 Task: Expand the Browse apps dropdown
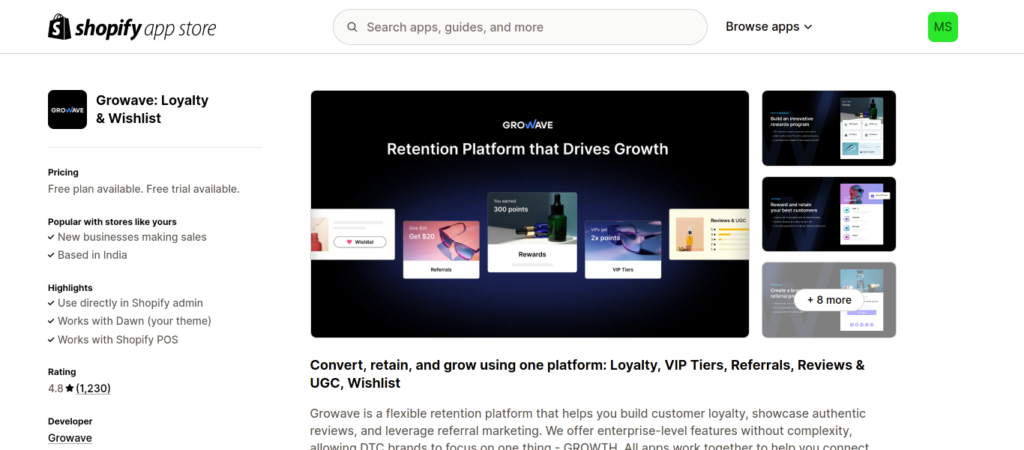click(769, 27)
